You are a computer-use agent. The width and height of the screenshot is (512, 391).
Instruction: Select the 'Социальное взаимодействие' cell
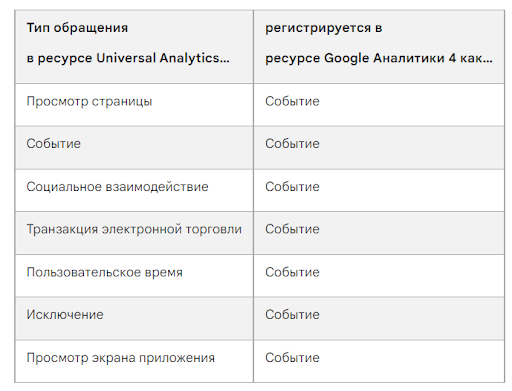coord(134,190)
